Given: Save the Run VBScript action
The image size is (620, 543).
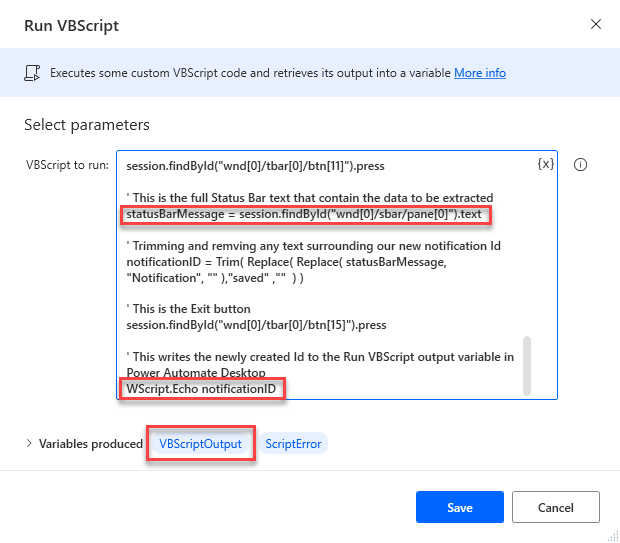Looking at the screenshot, I should pos(459,507).
